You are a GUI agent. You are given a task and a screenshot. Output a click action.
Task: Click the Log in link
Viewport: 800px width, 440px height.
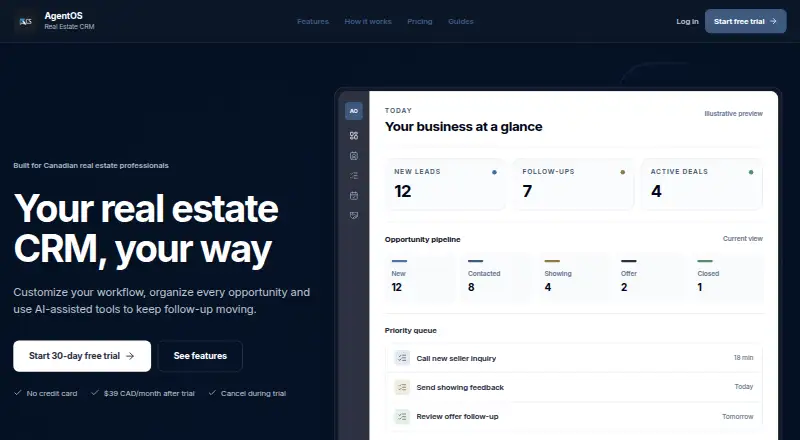(x=687, y=21)
